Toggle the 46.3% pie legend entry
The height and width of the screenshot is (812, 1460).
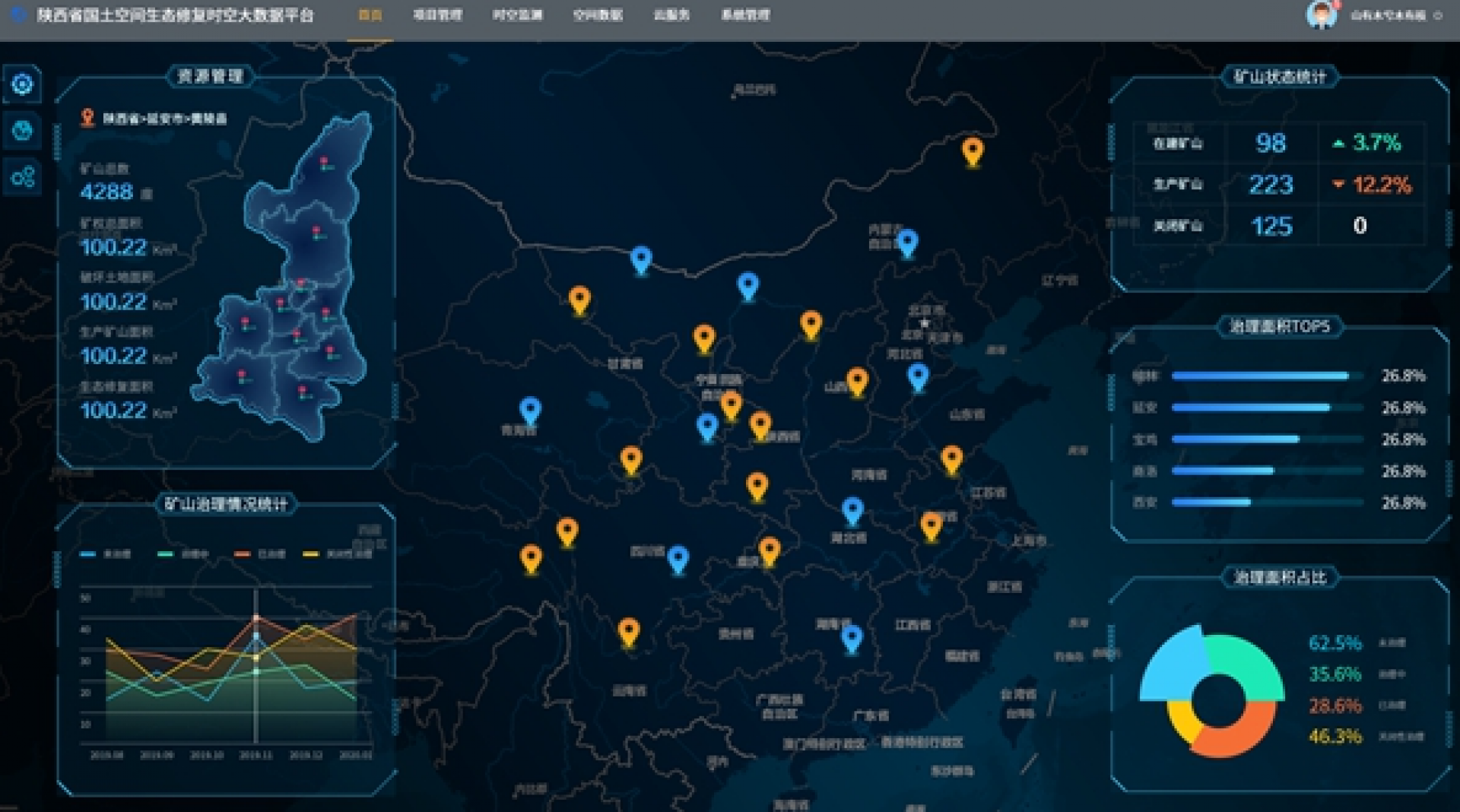click(1366, 737)
